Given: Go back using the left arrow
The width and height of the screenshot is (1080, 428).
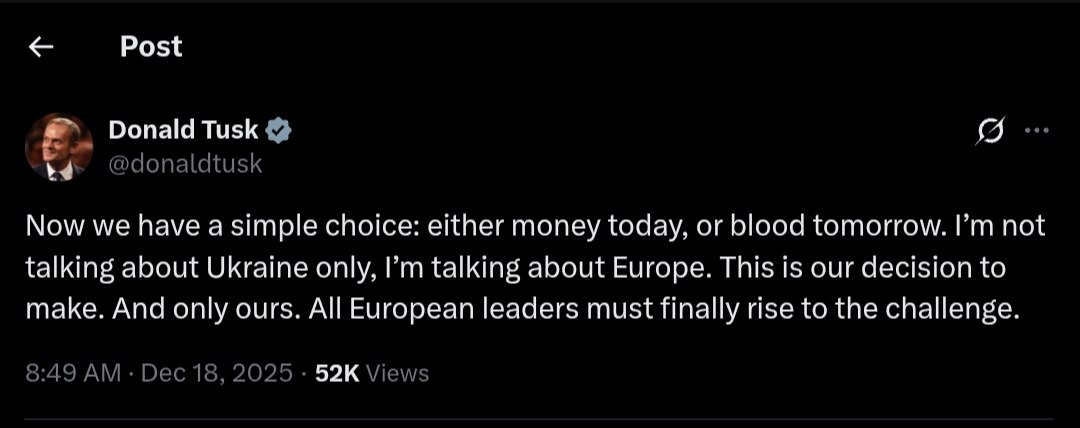Looking at the screenshot, I should click(x=41, y=47).
